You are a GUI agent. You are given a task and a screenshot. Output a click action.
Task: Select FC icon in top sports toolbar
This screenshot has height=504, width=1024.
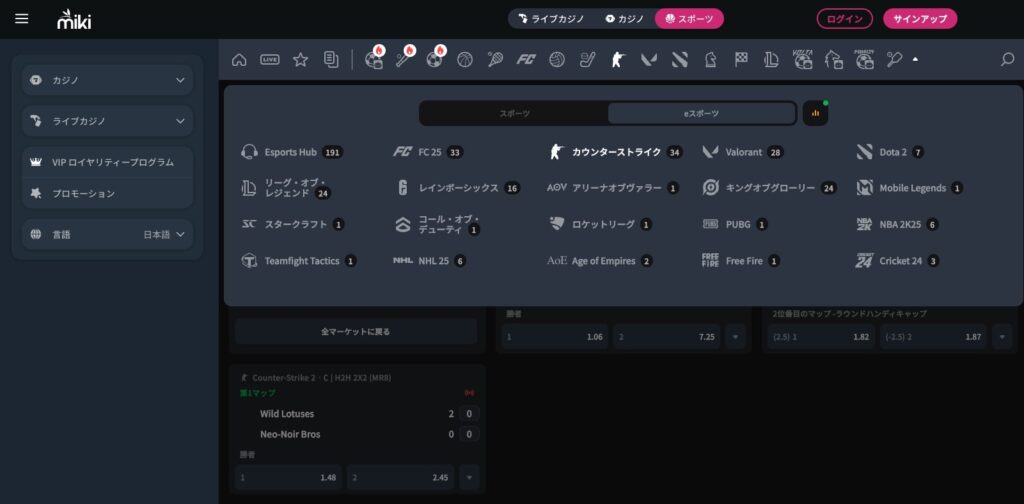[x=526, y=59]
